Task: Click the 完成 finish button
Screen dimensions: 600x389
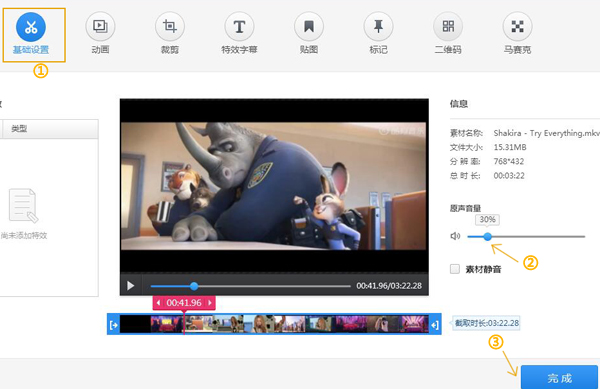Action: click(x=559, y=377)
